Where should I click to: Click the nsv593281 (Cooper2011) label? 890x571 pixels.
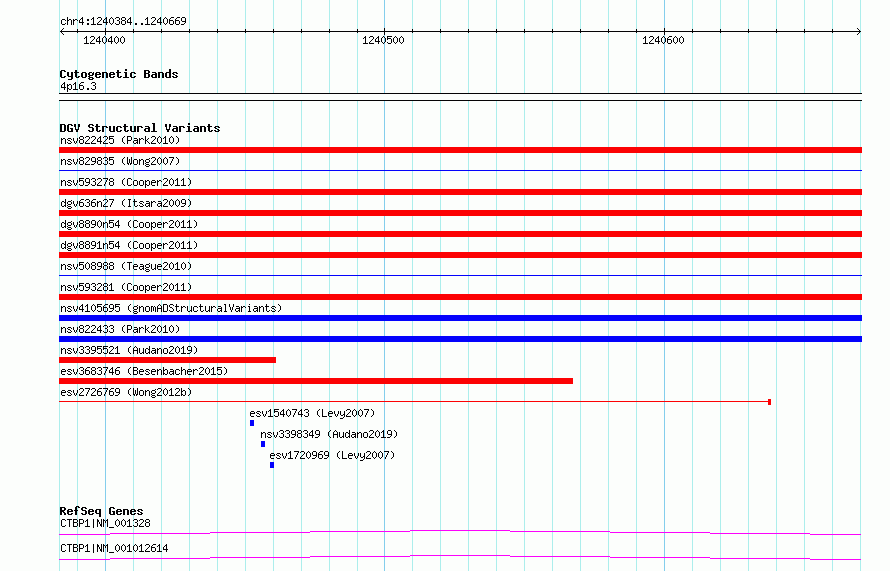click(x=126, y=287)
